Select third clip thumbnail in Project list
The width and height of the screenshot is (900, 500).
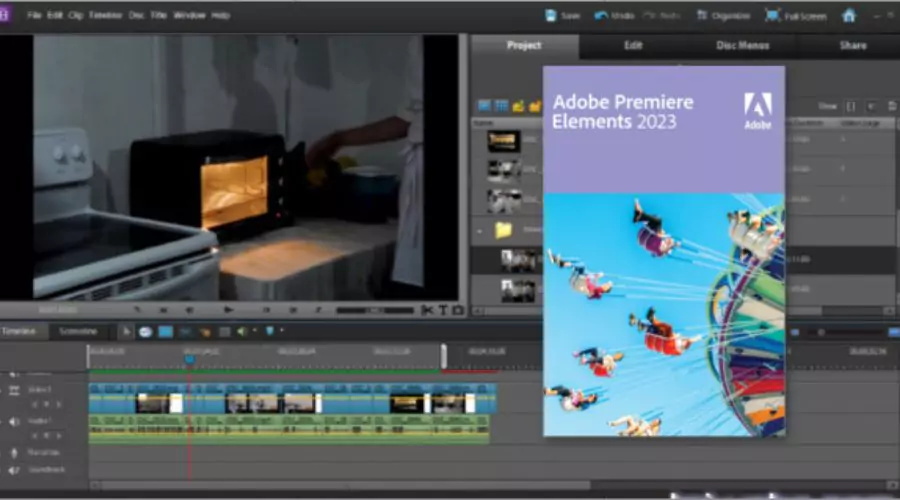coord(503,201)
